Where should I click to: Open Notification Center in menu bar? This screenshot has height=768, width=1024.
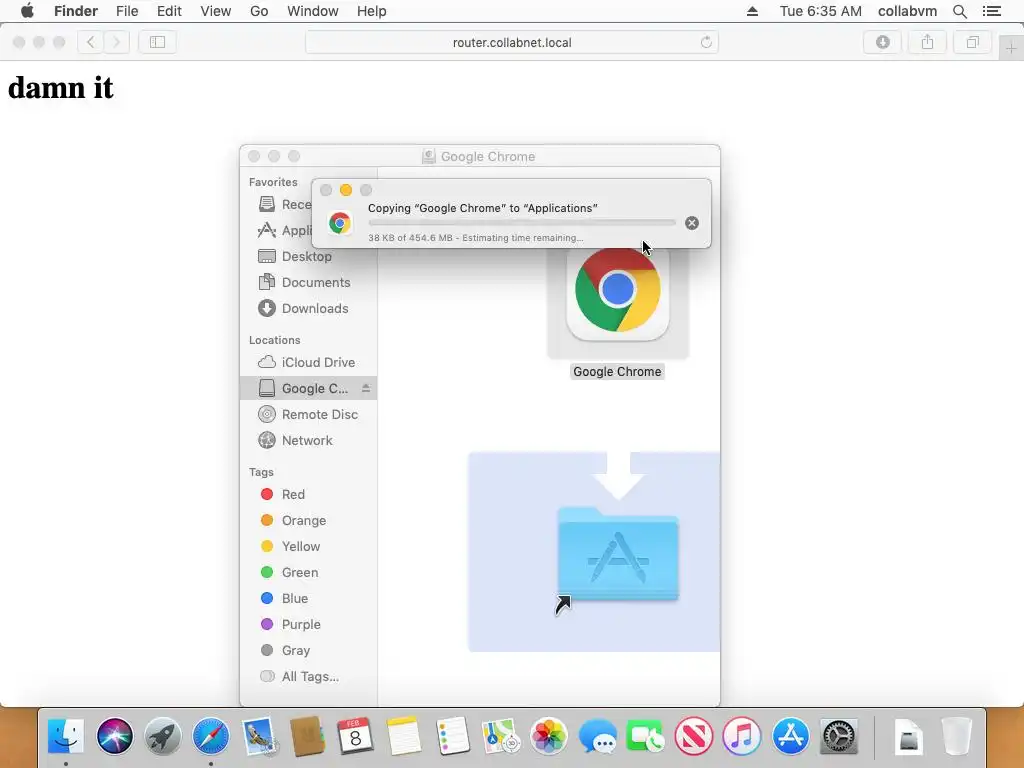[x=991, y=11]
